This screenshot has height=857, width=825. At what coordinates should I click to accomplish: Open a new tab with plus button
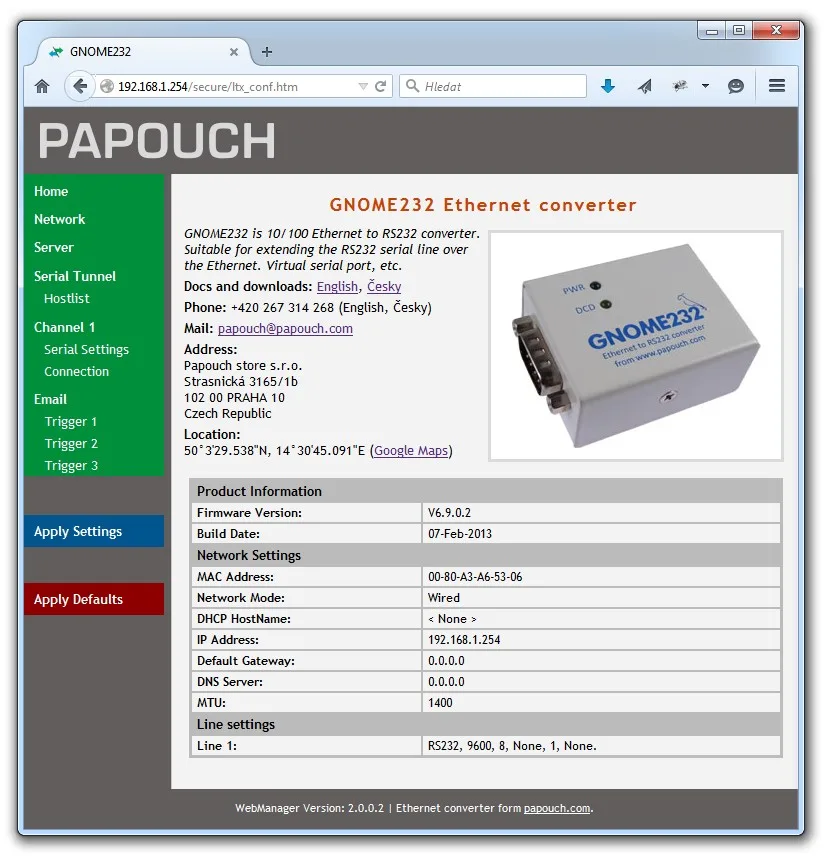[x=267, y=52]
